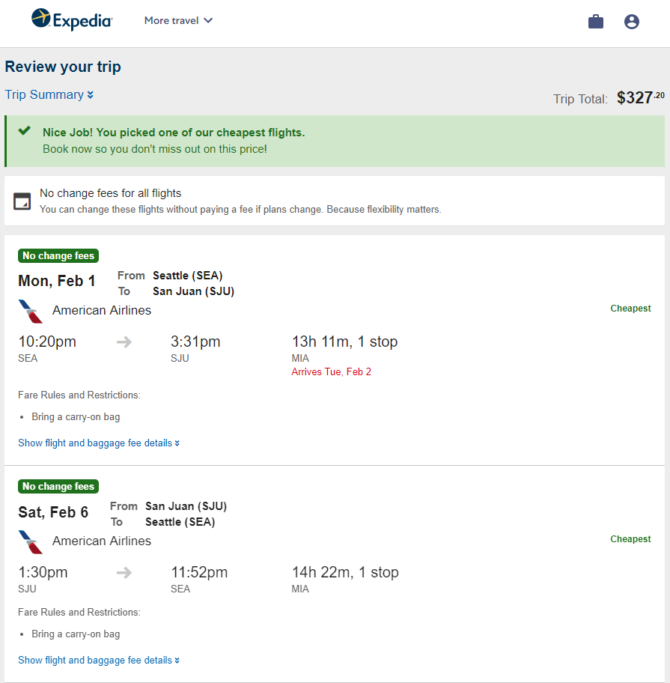The width and height of the screenshot is (670, 683).
Task: Click American Airlines logo on Feb 1 flight
Action: click(30, 311)
